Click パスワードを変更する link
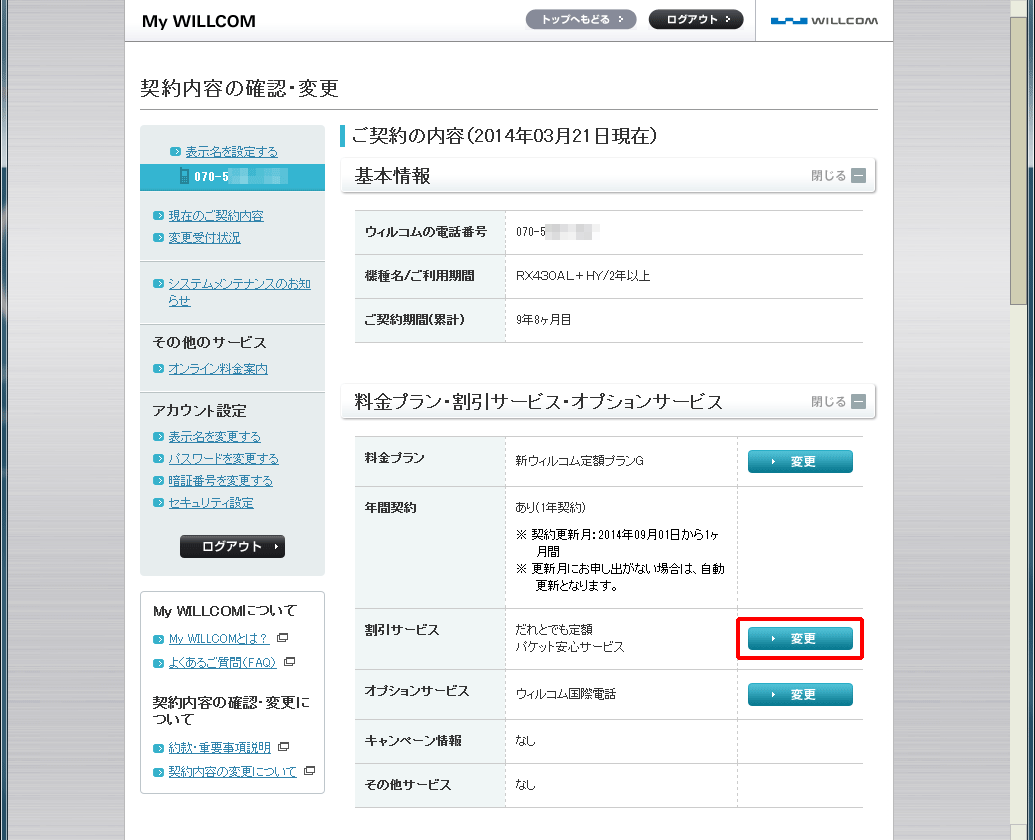The image size is (1035, 840). click(223, 459)
